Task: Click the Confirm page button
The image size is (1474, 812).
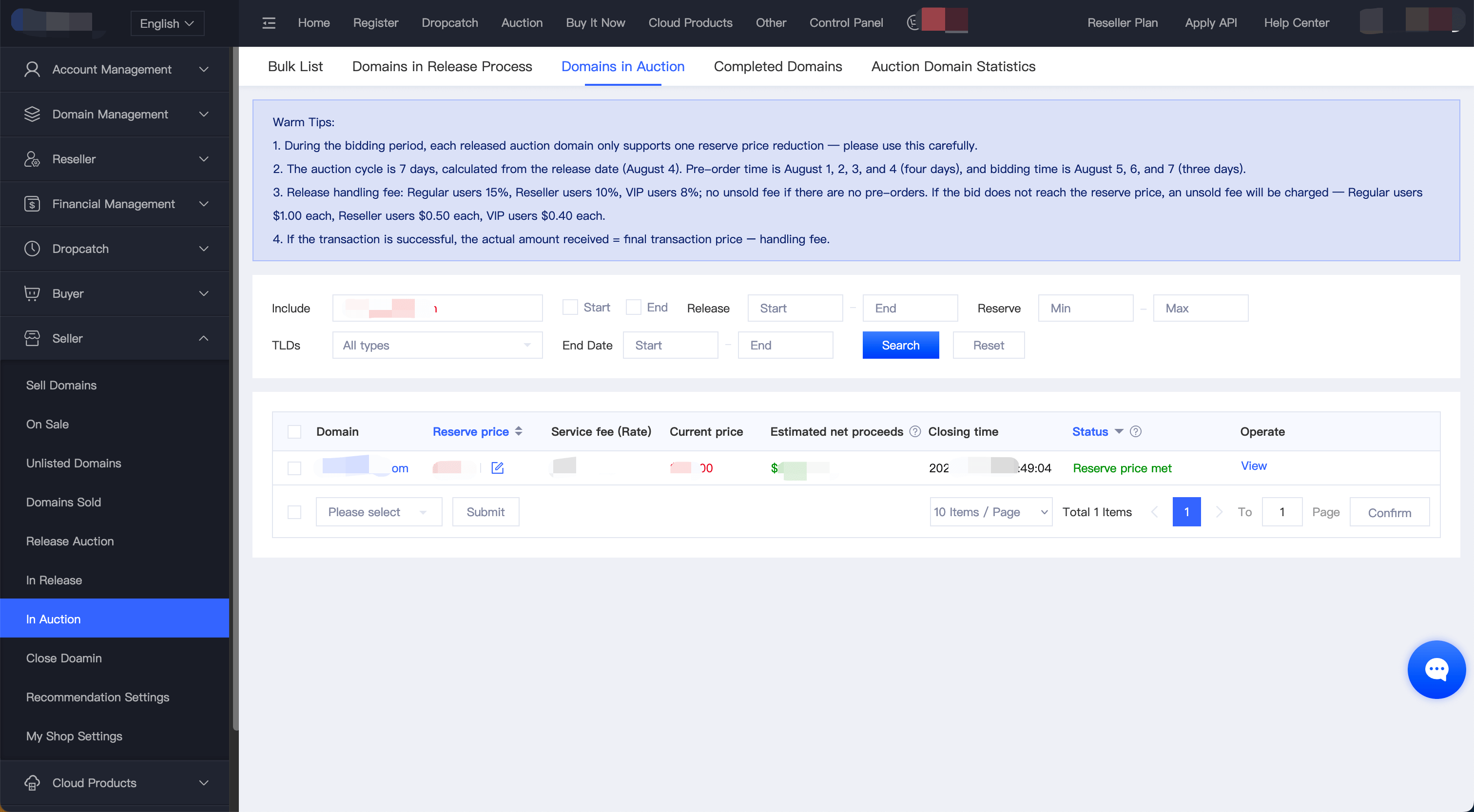Action: (x=1389, y=512)
